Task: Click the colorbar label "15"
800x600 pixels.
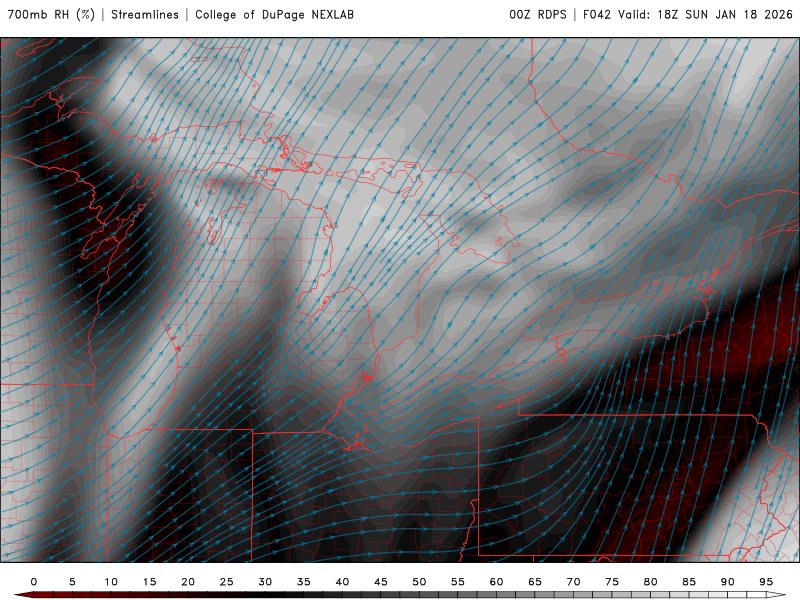Action: pyautogui.click(x=149, y=582)
